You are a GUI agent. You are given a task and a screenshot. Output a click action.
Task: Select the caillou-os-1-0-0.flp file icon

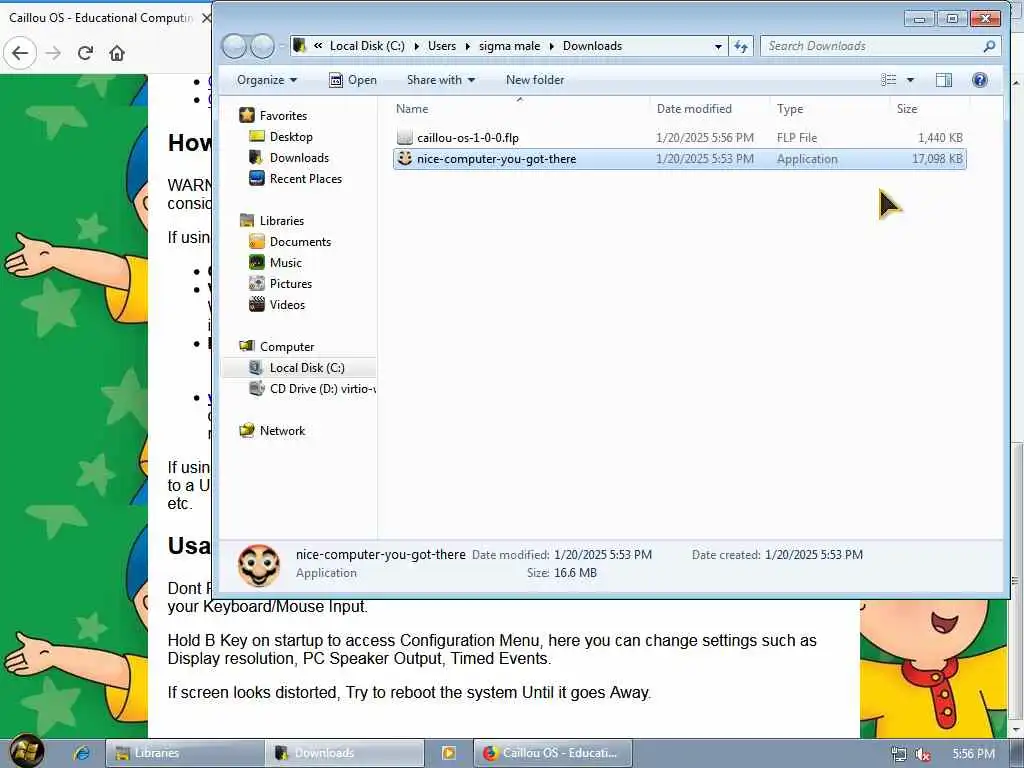point(405,137)
